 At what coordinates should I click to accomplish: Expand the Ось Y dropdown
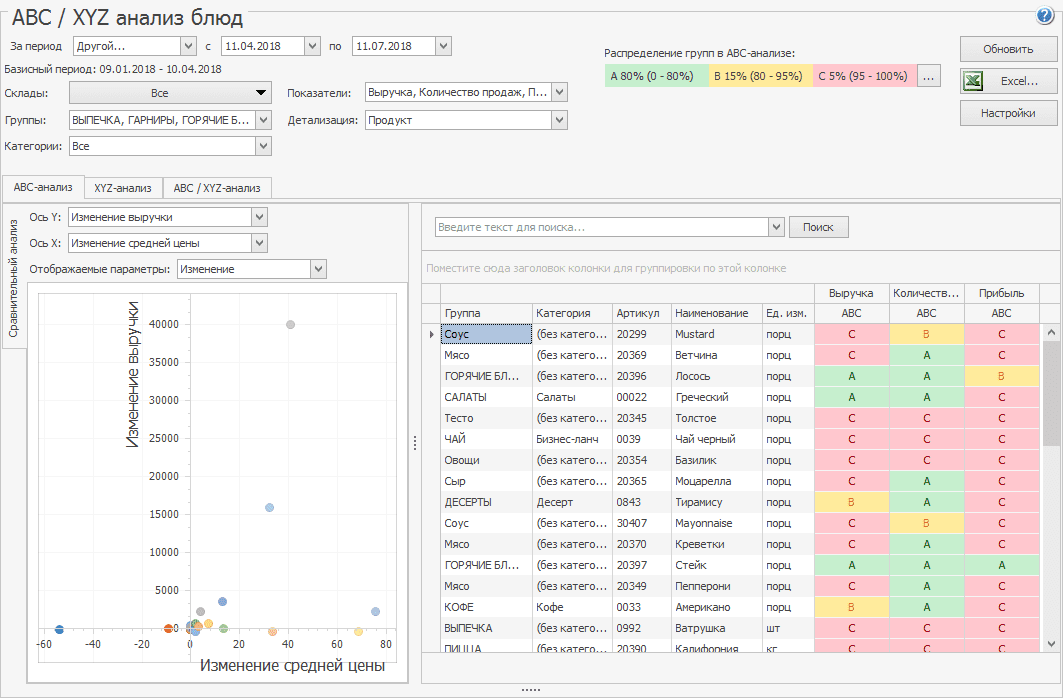tap(259, 217)
